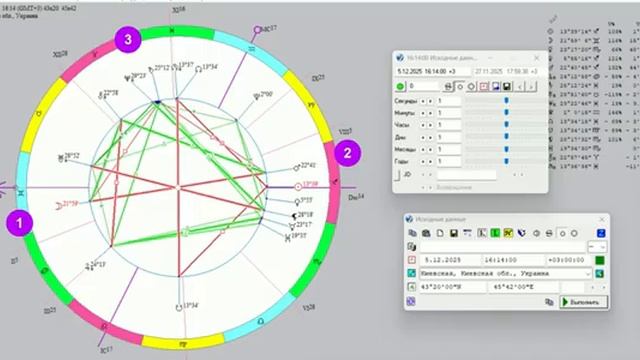Click the printer icon in Исходные данные toolbar
Image resolution: width=640 pixels, height=360 pixels.
(x=549, y=233)
